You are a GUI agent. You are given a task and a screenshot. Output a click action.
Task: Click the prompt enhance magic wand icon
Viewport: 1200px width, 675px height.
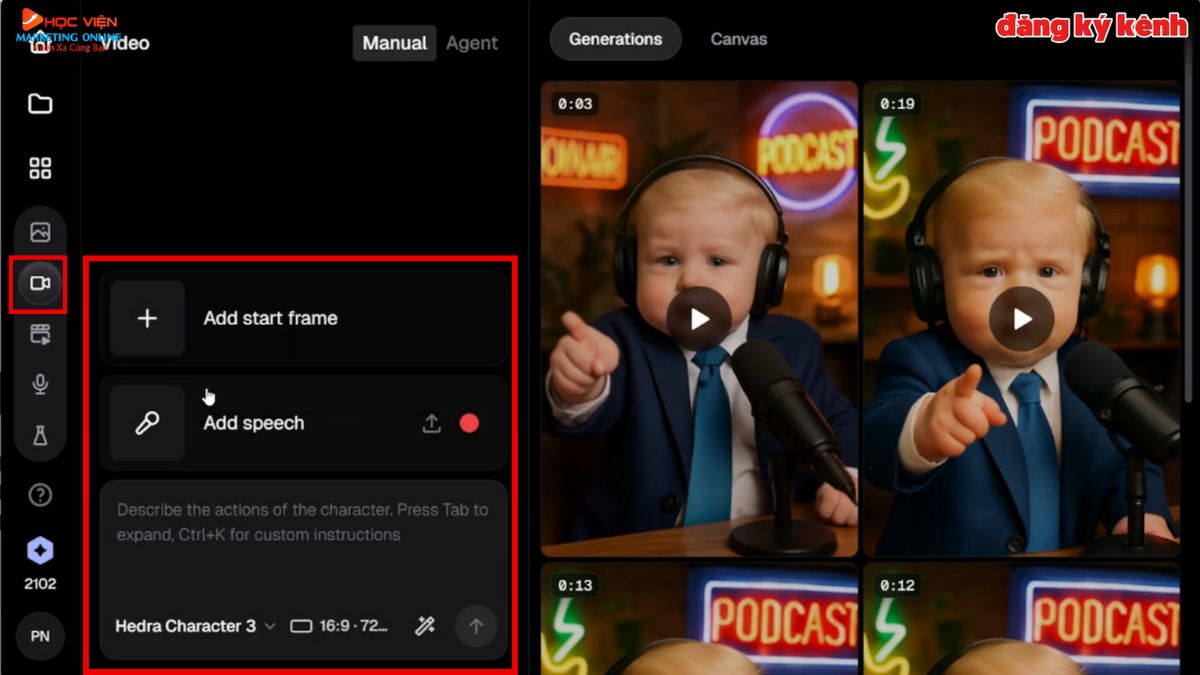pyautogui.click(x=424, y=625)
